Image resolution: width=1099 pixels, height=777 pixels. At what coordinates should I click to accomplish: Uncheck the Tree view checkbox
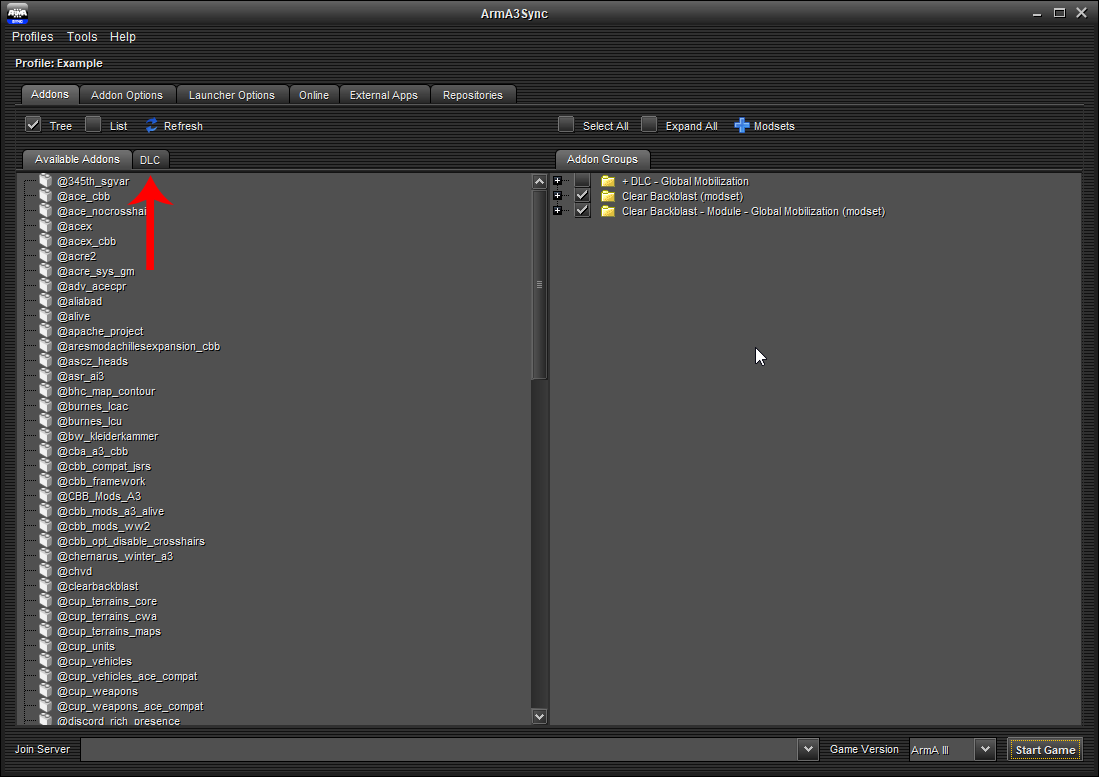point(33,125)
